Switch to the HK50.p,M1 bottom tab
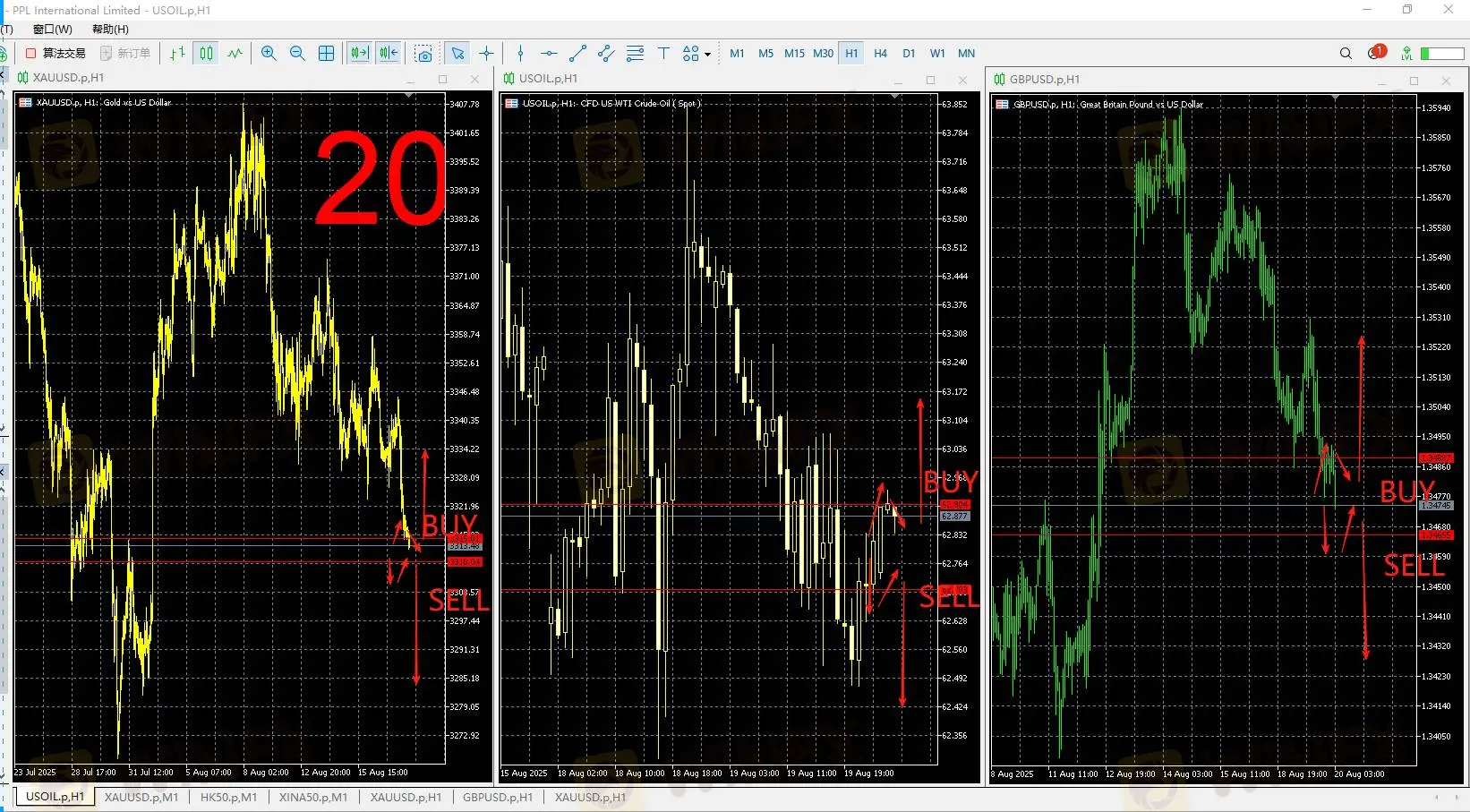Screen dimensions: 1470x812 point(228,797)
